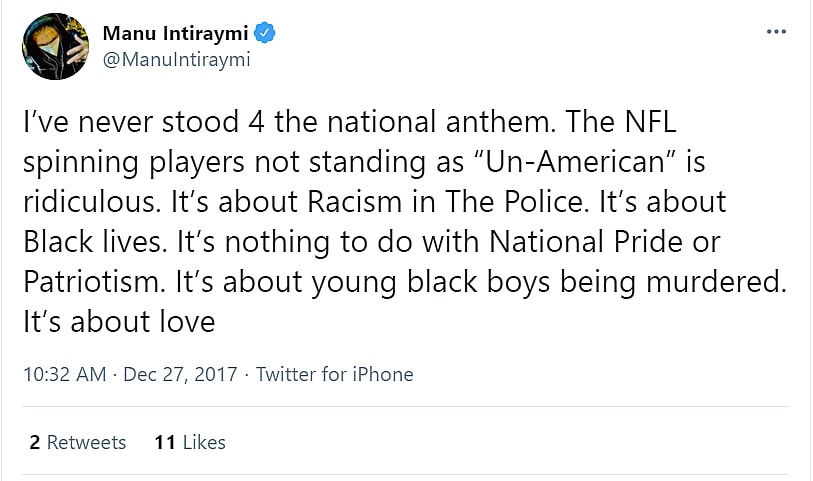Click the retweet count number 2
This screenshot has height=481, width=813.
pyautogui.click(x=35, y=442)
